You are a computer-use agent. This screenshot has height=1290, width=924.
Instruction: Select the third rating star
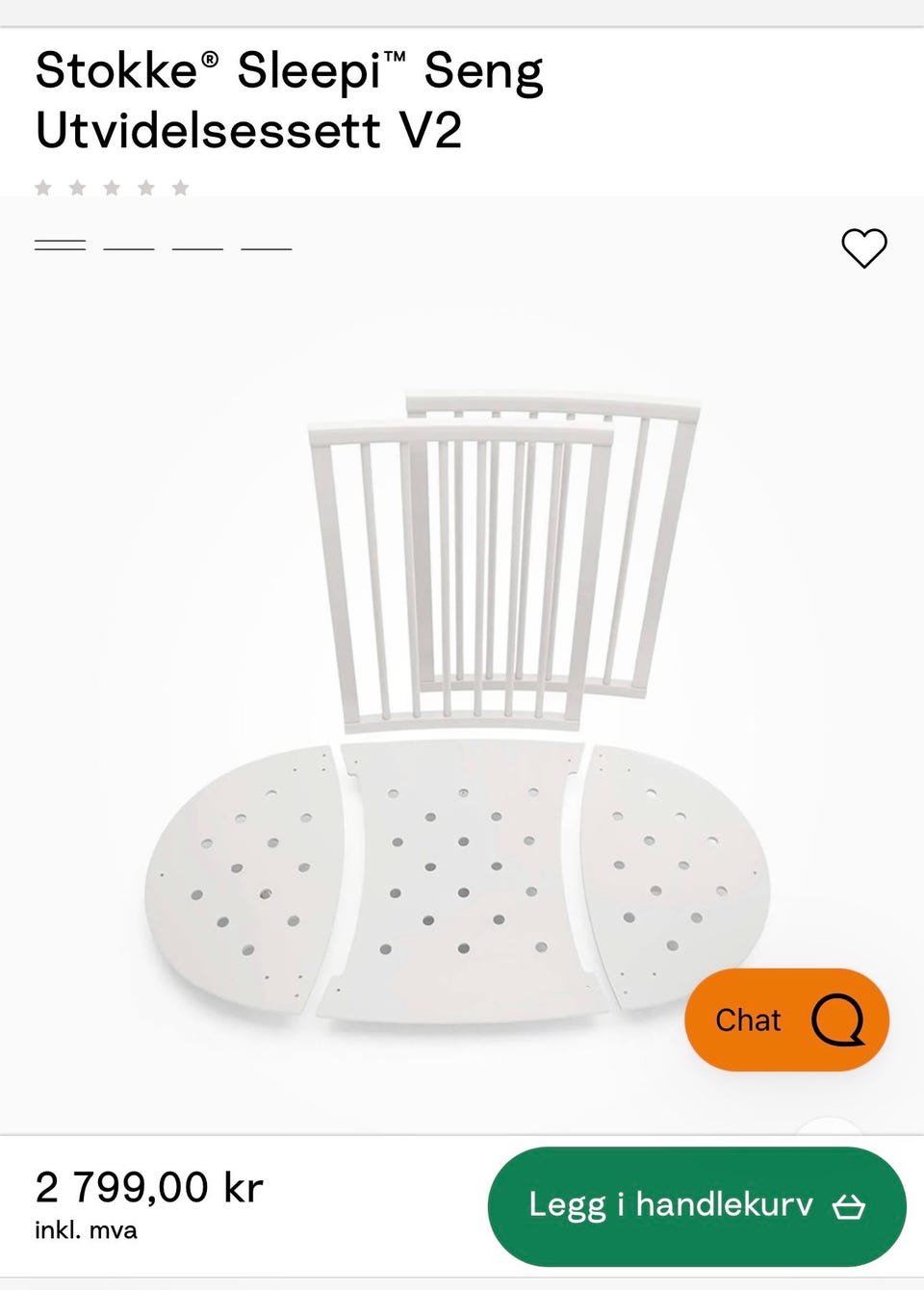112,188
